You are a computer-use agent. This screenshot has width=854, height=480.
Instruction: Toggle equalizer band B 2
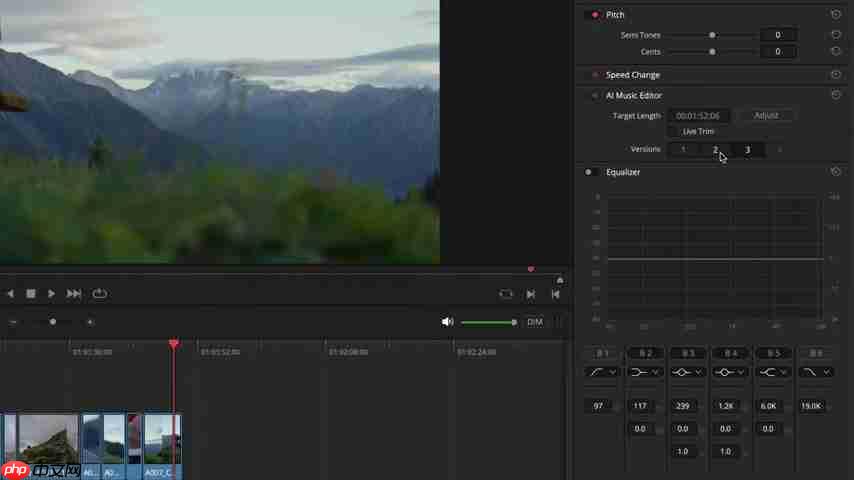tap(645, 353)
